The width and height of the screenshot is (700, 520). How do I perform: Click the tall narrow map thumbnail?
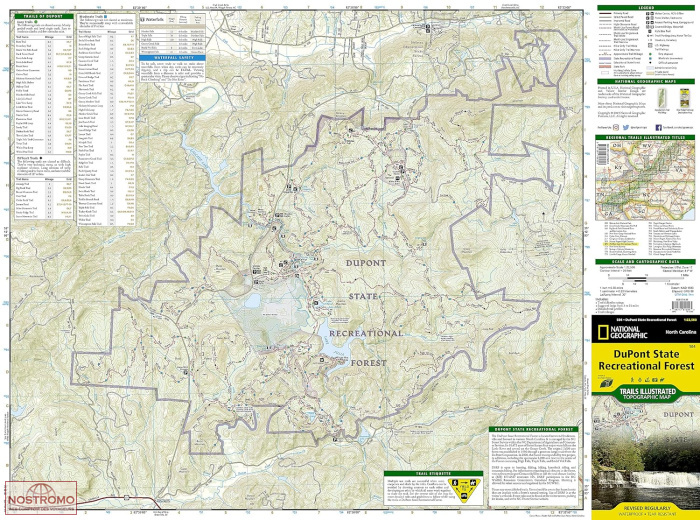click(662, 99)
